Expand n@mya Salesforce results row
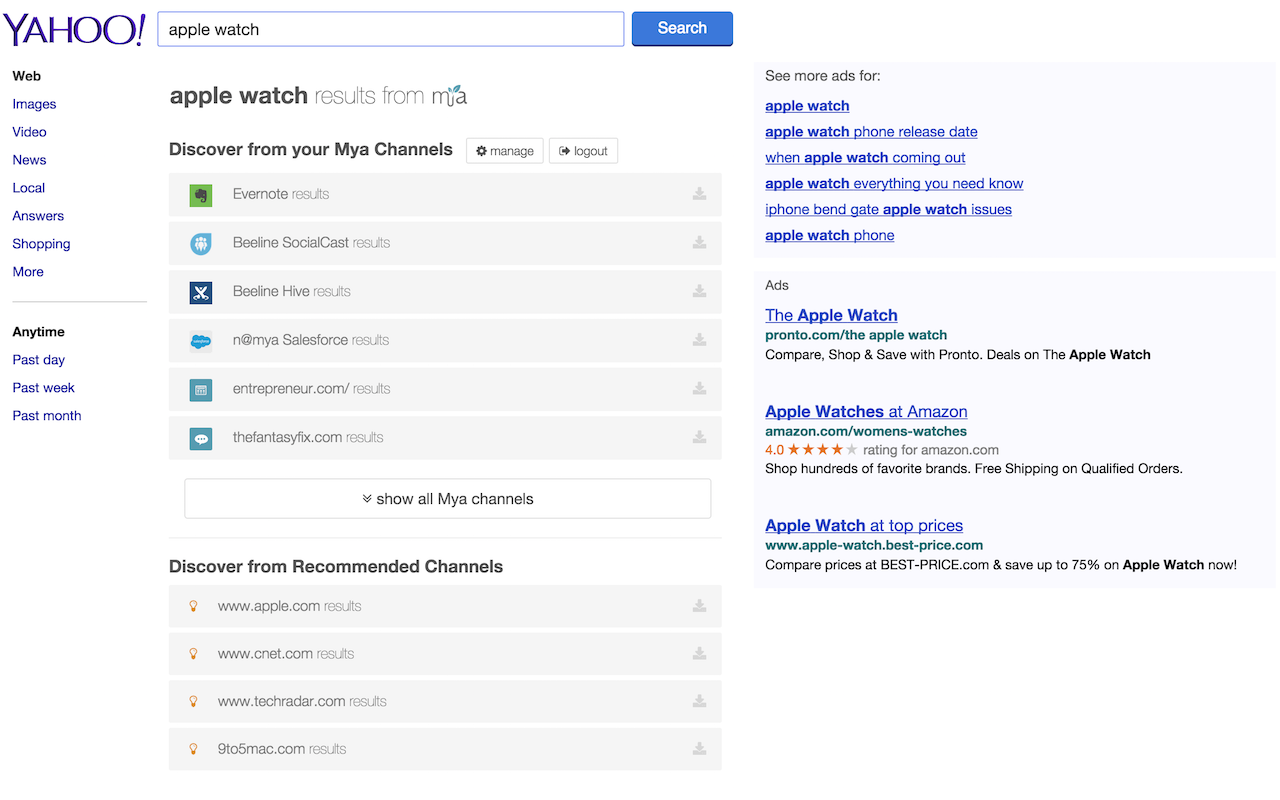This screenshot has height=800, width=1280. (x=445, y=340)
